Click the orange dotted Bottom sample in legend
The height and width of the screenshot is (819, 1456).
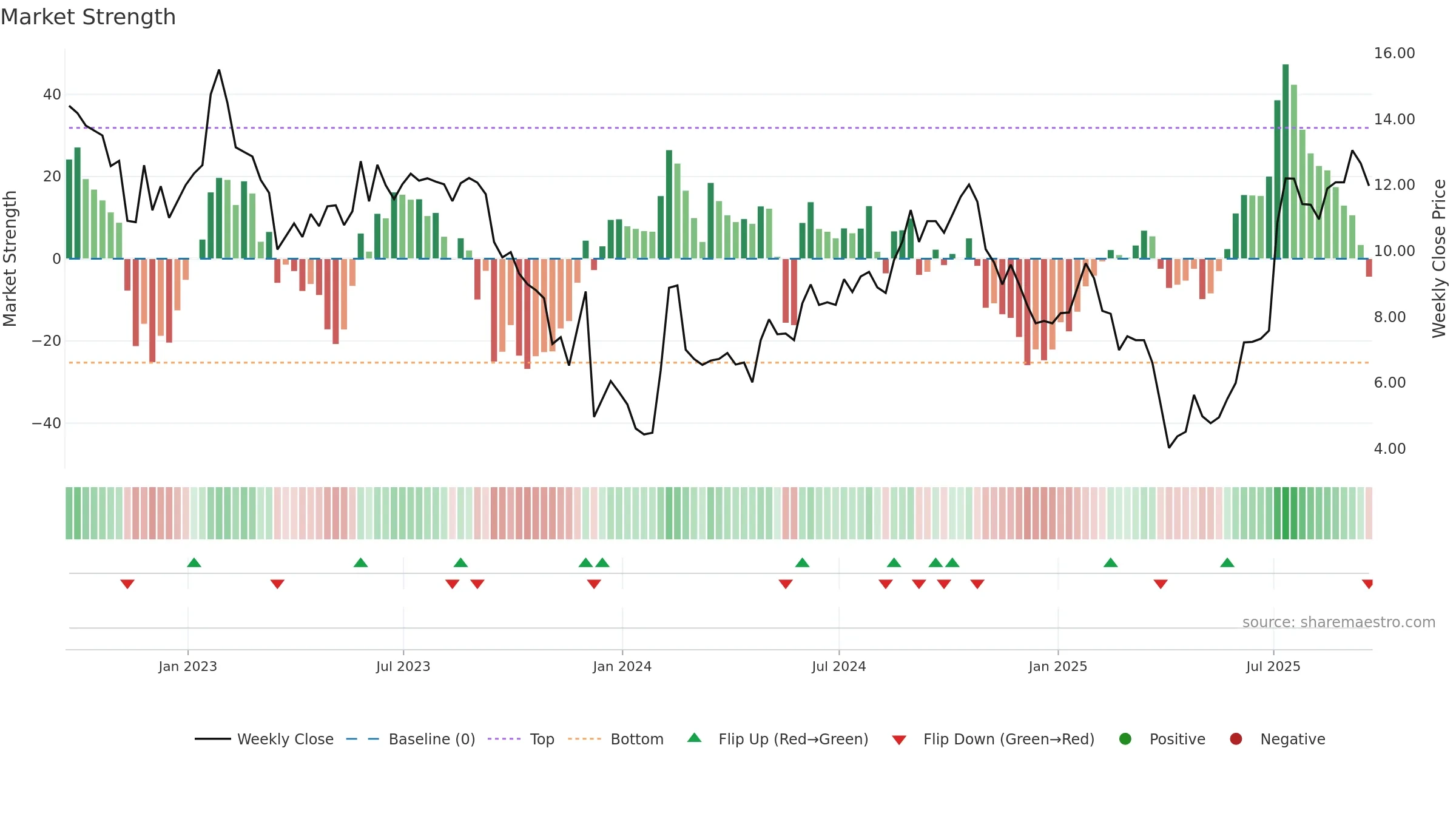pos(585,739)
